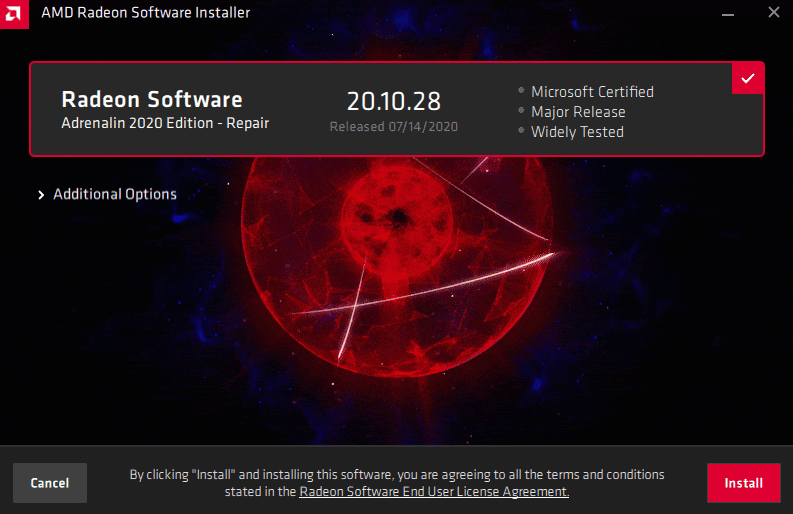The image size is (793, 514).
Task: Expand Additional Options chevron
Action: coord(41,195)
